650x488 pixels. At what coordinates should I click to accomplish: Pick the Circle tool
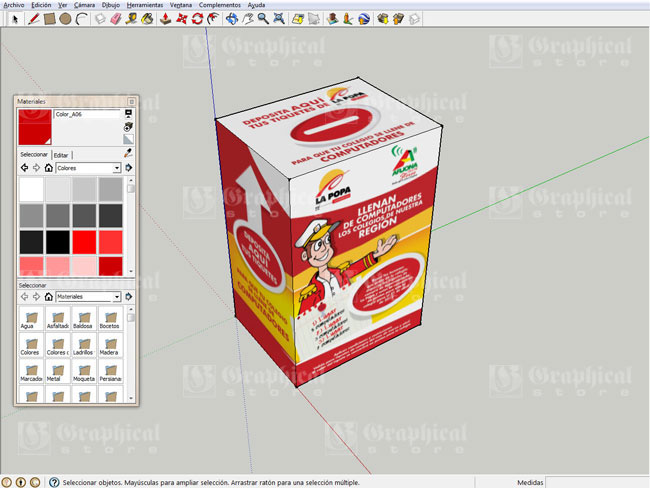point(65,19)
